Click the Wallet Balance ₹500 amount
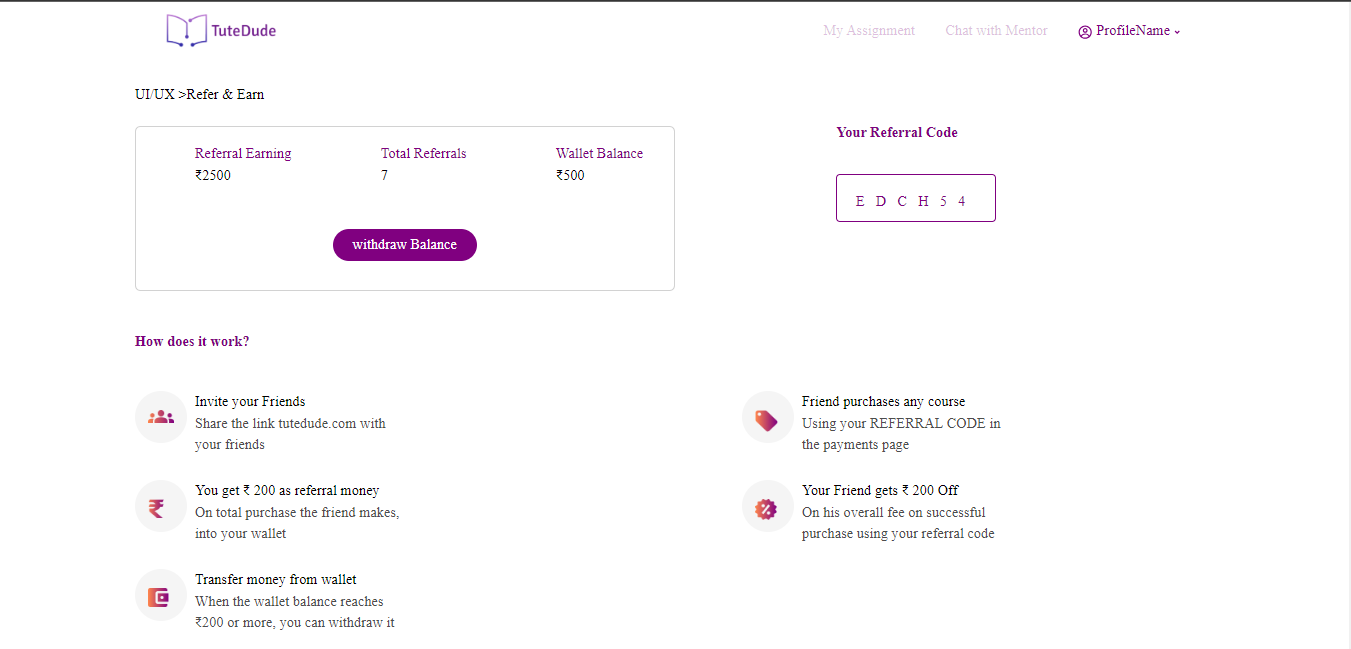The image size is (1351, 649). point(570,176)
